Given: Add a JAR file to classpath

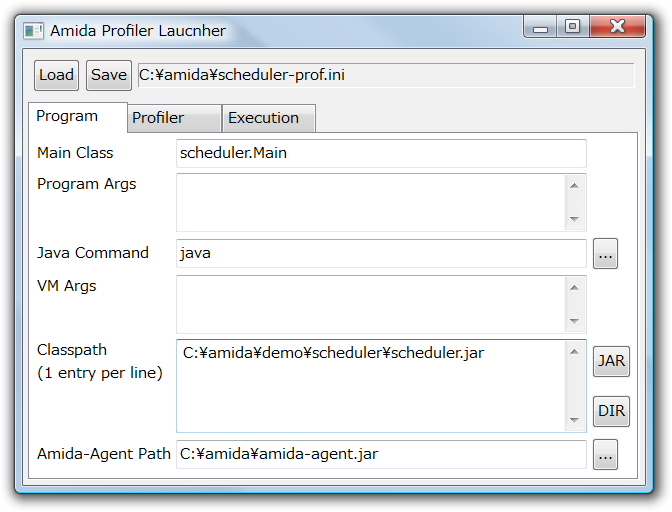Looking at the screenshot, I should pos(611,362).
